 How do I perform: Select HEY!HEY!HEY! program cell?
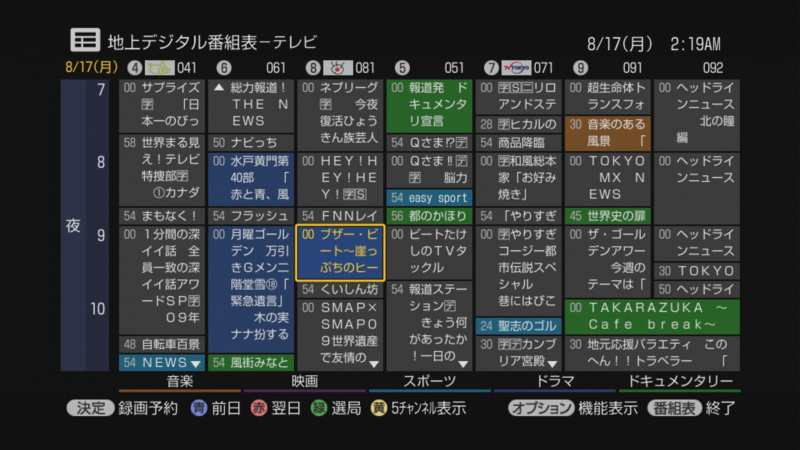(340, 179)
